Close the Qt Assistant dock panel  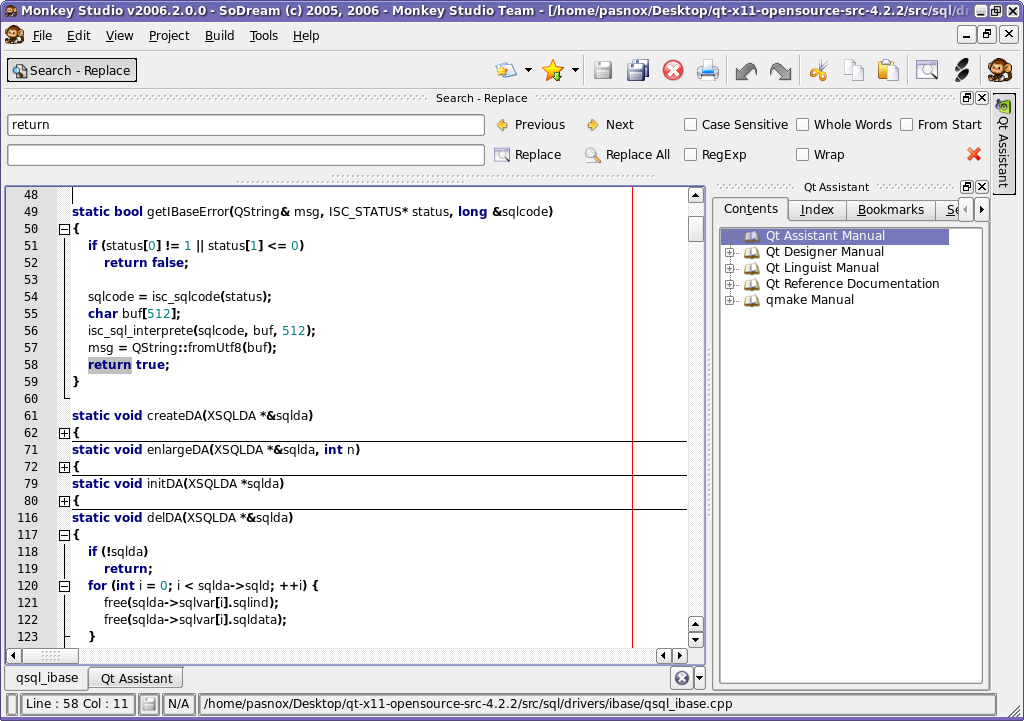[982, 187]
